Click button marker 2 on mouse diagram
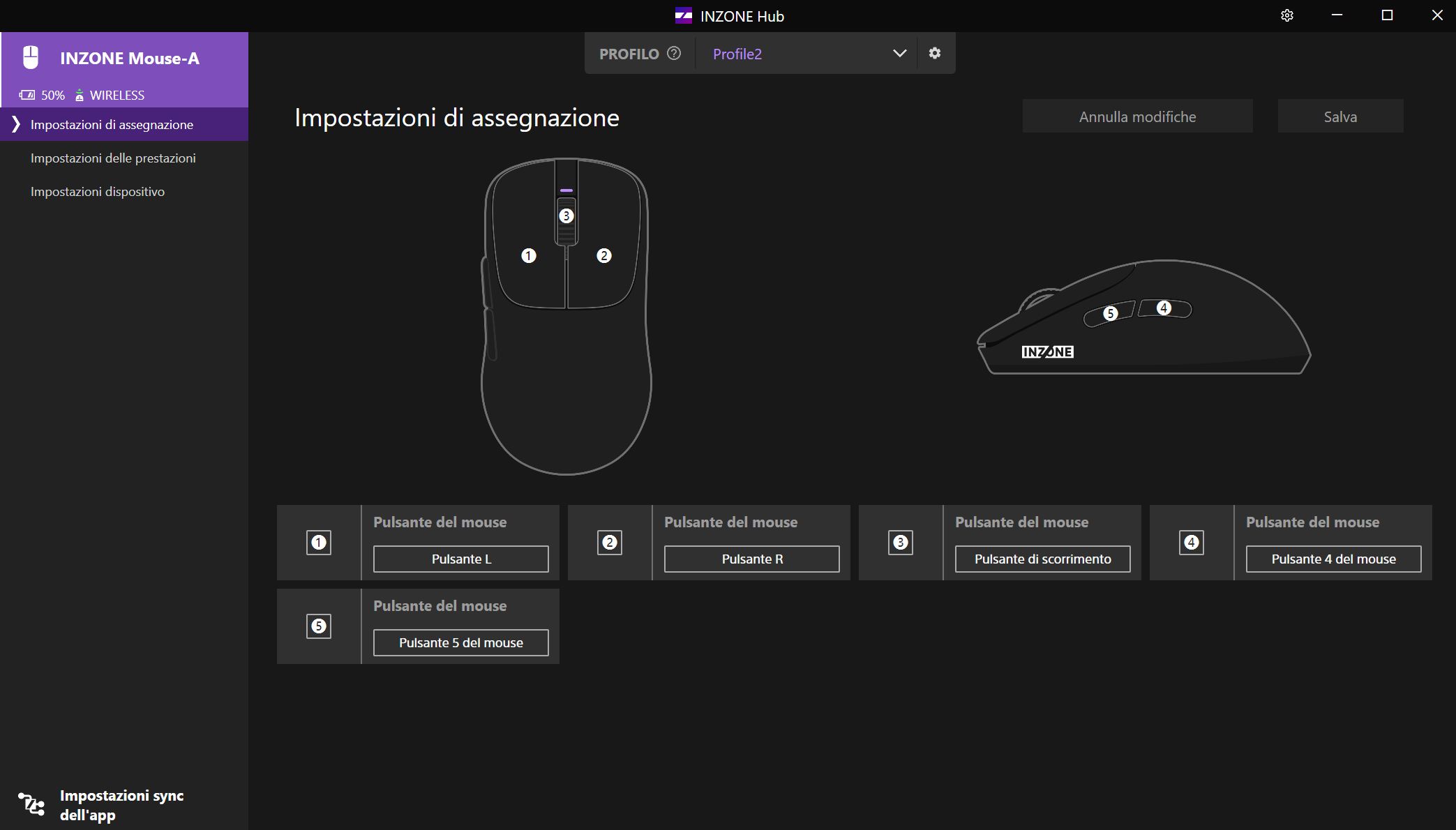This screenshot has width=1456, height=830. tap(604, 256)
